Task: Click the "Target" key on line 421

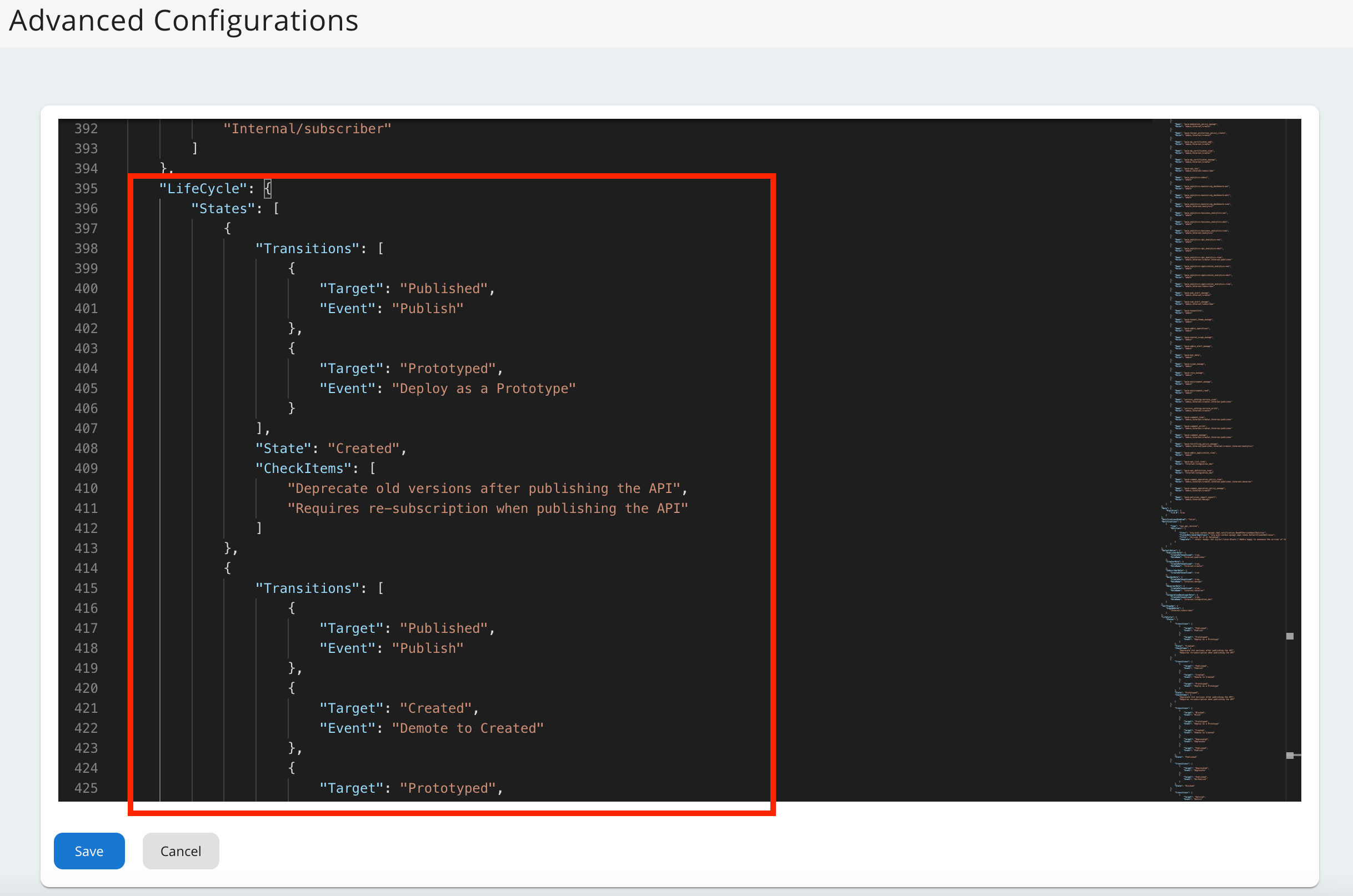Action: [352, 708]
